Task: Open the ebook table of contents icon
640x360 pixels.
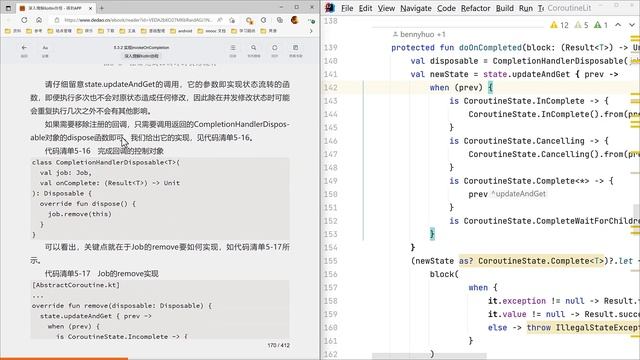Action: coord(233,48)
